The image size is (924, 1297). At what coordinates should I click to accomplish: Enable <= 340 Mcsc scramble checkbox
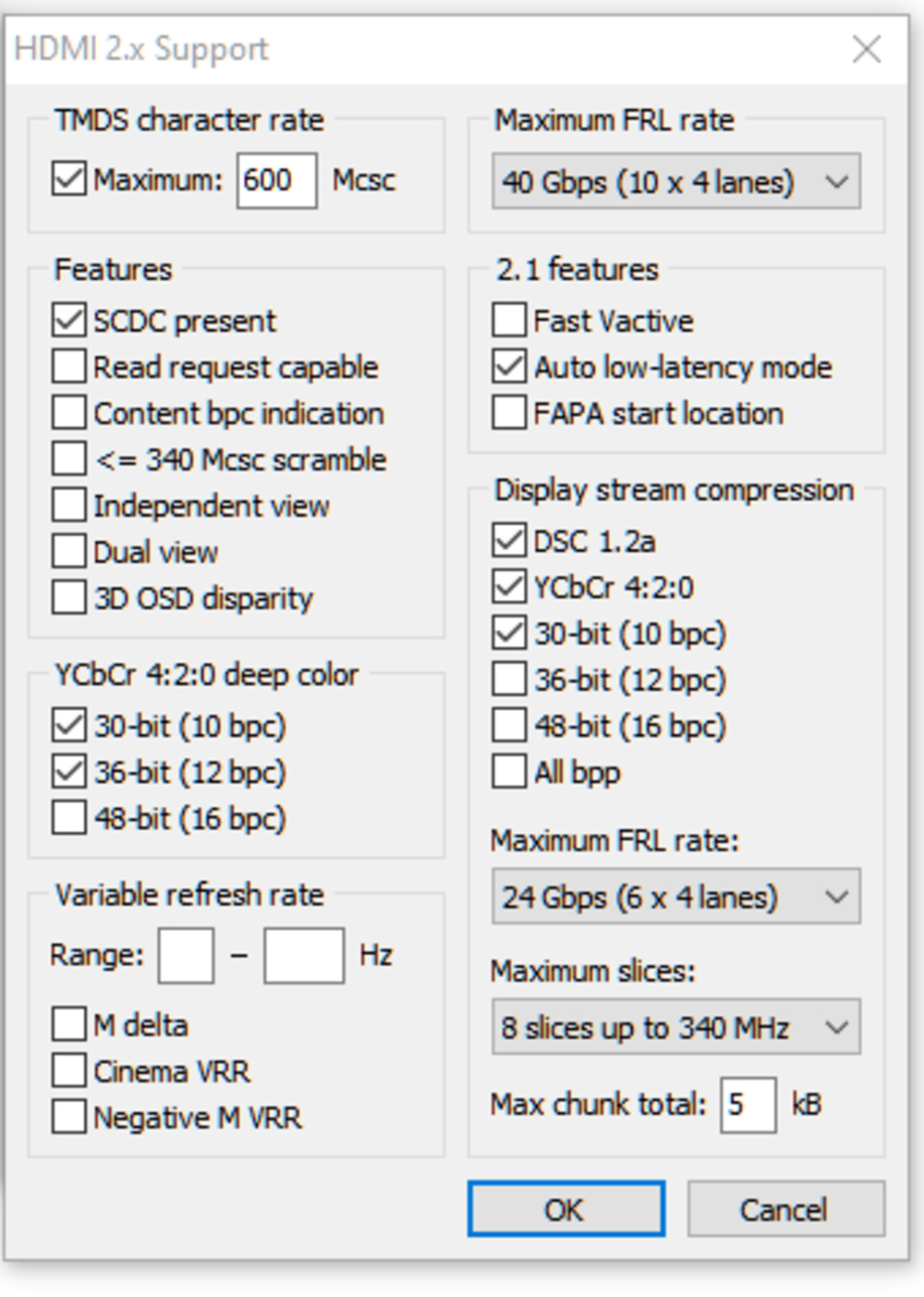(x=69, y=459)
